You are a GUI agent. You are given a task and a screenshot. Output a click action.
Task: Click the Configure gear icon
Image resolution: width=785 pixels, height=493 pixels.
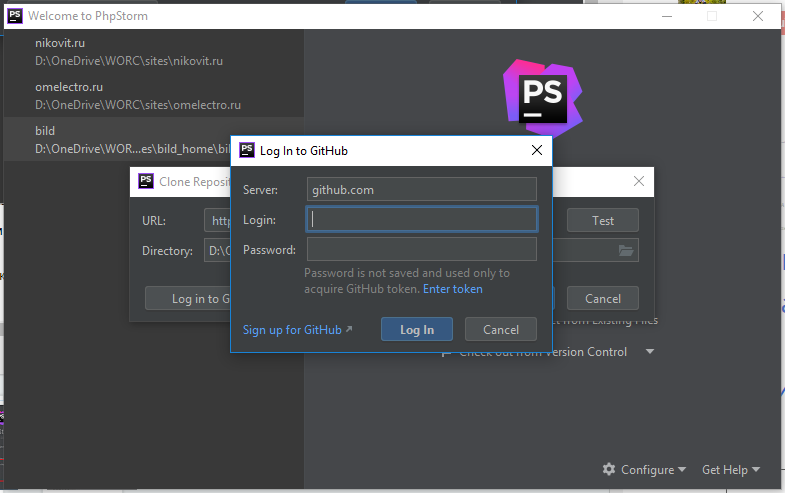[609, 469]
